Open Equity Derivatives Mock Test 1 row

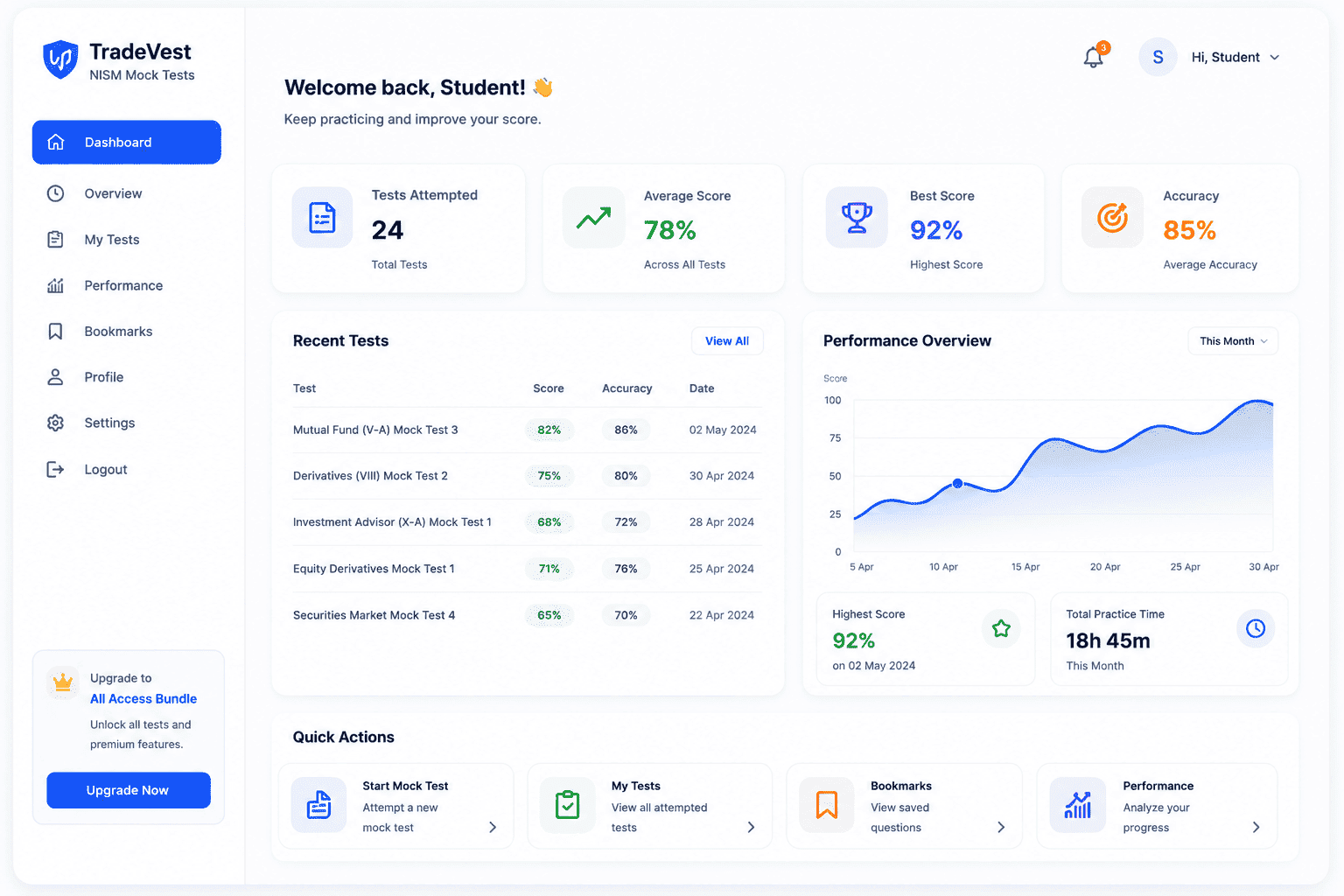tap(528, 569)
